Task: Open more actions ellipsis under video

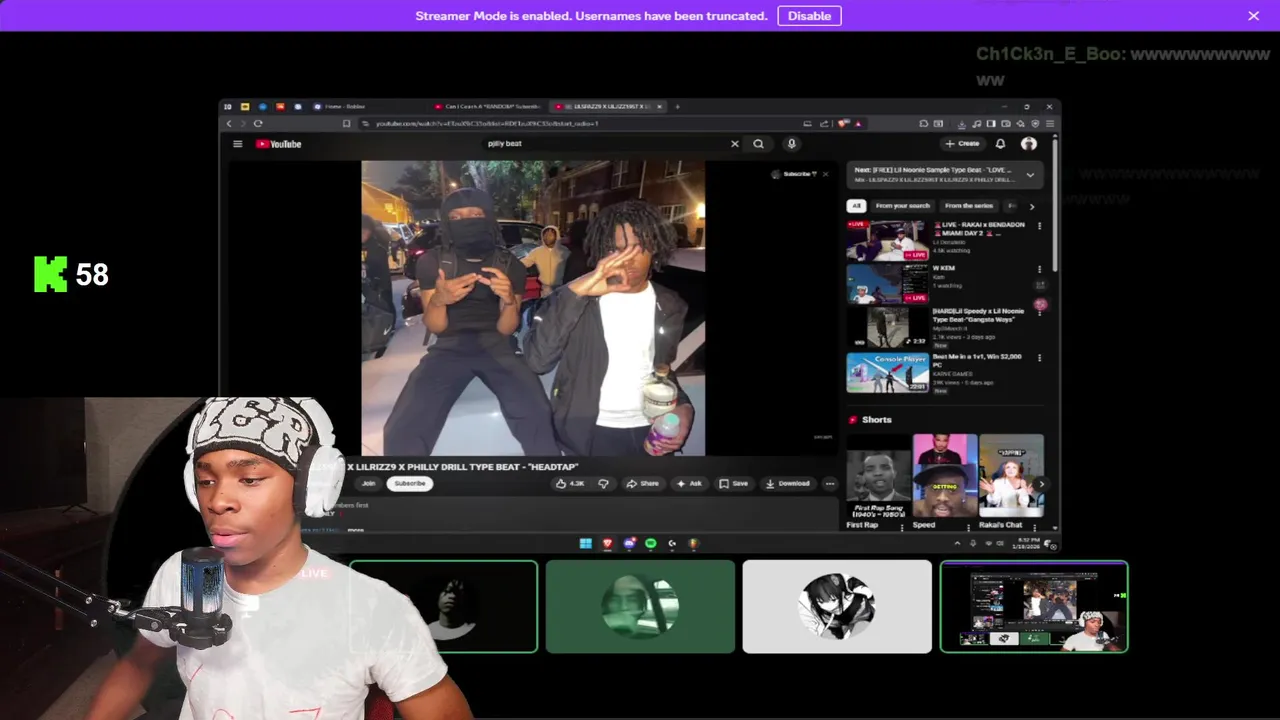Action: (x=830, y=484)
